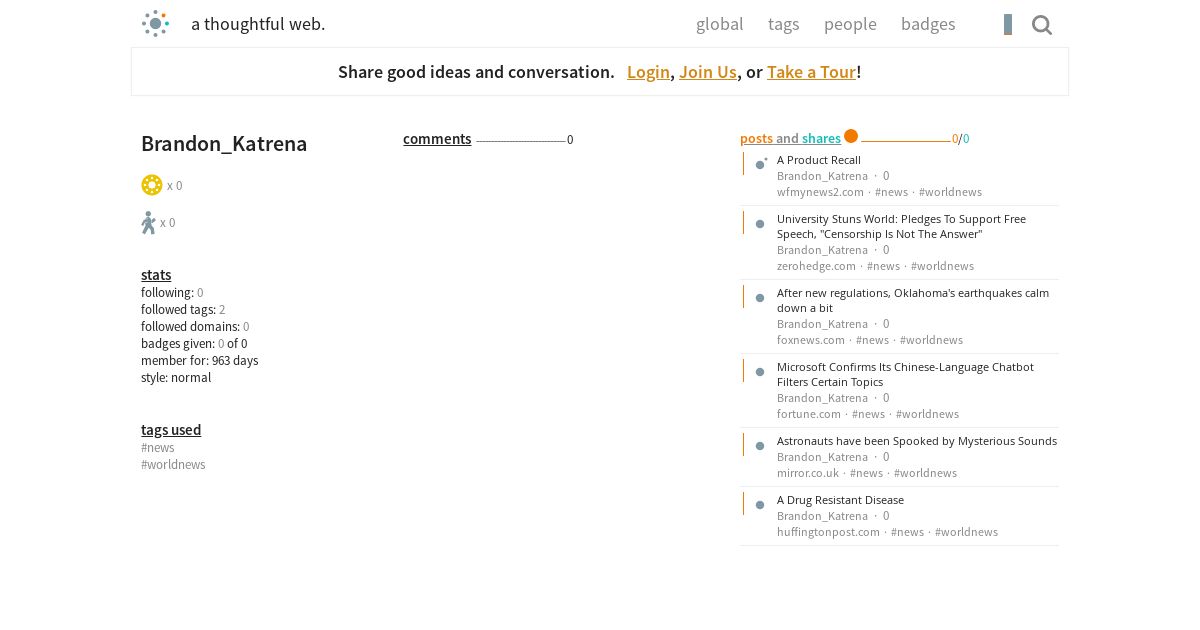
Task: Select the Take a Tour link
Action: pyautogui.click(x=811, y=72)
